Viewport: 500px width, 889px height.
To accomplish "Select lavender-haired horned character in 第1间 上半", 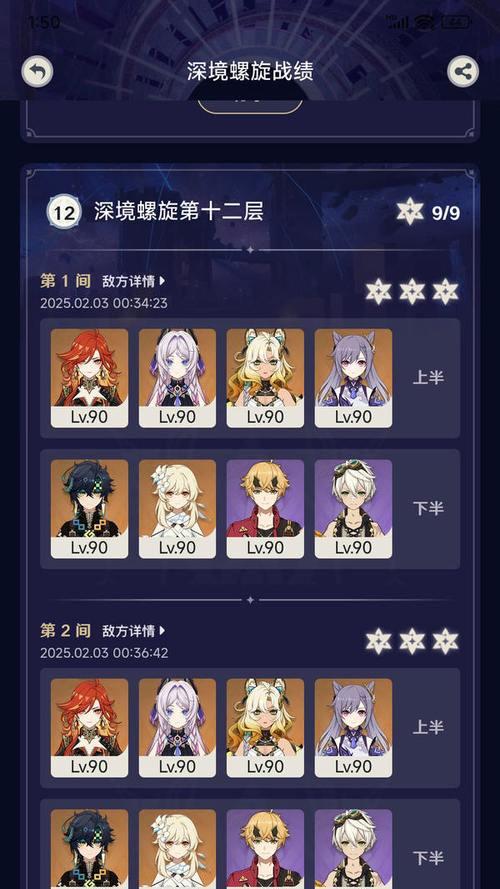I will coord(177,378).
